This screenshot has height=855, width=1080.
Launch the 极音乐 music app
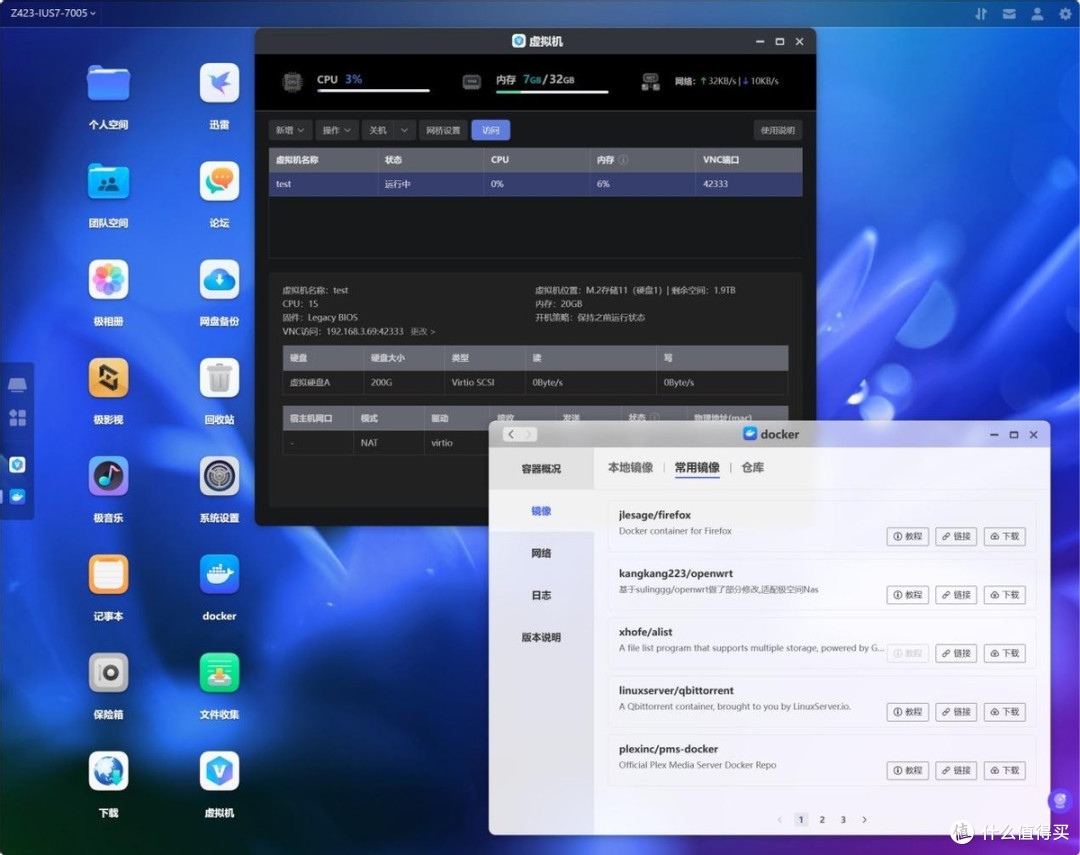(108, 477)
